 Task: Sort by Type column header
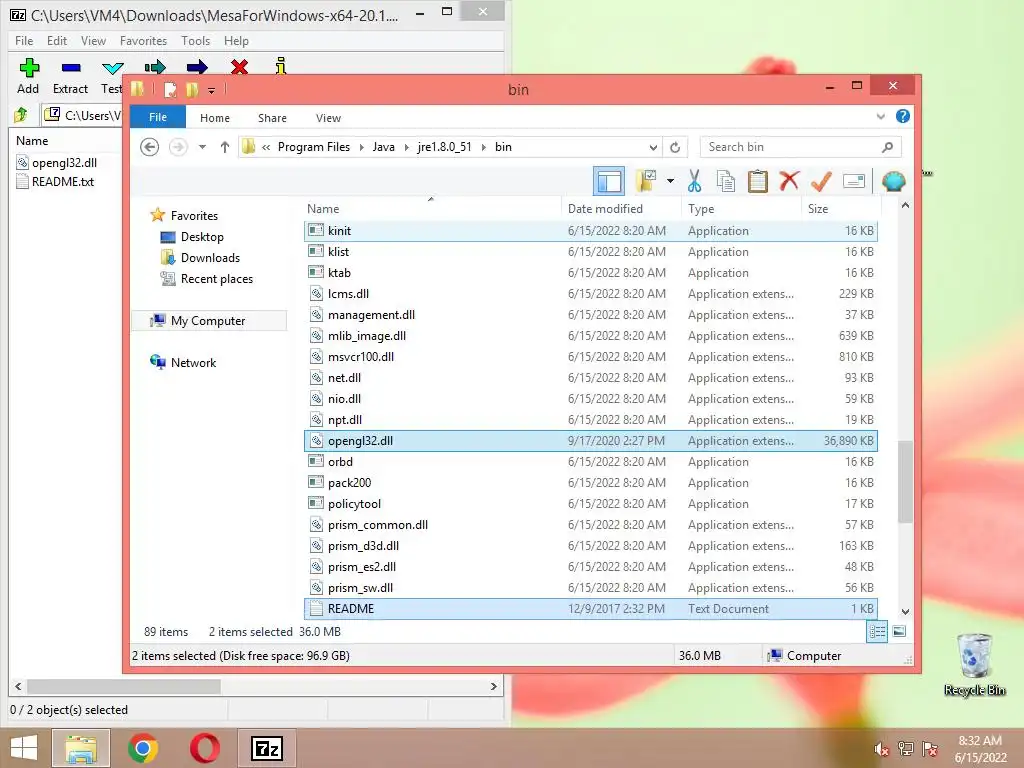(x=741, y=208)
